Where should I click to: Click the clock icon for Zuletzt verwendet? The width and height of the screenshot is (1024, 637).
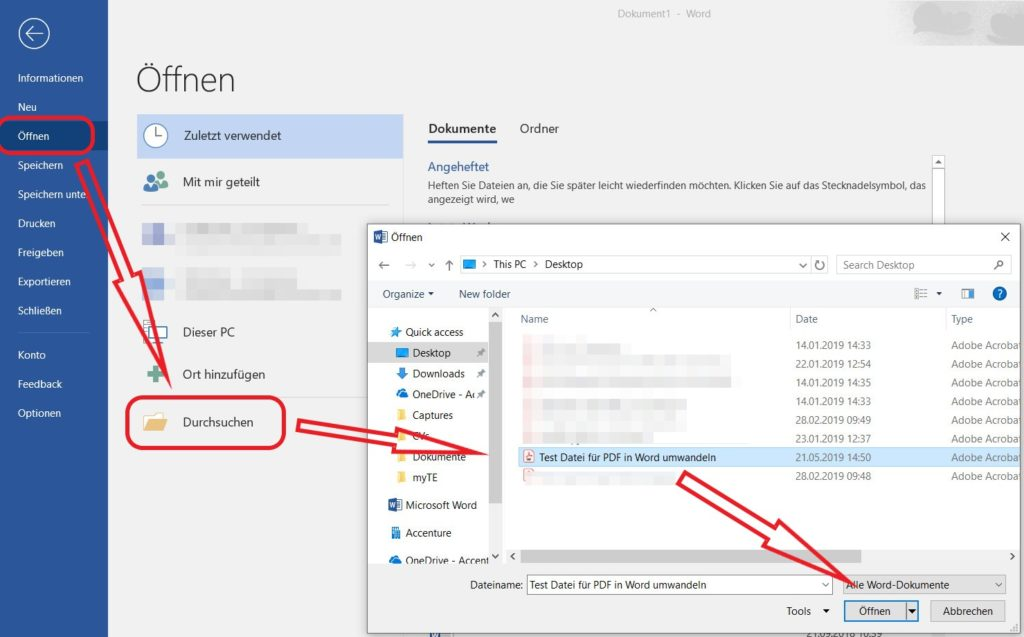155,136
